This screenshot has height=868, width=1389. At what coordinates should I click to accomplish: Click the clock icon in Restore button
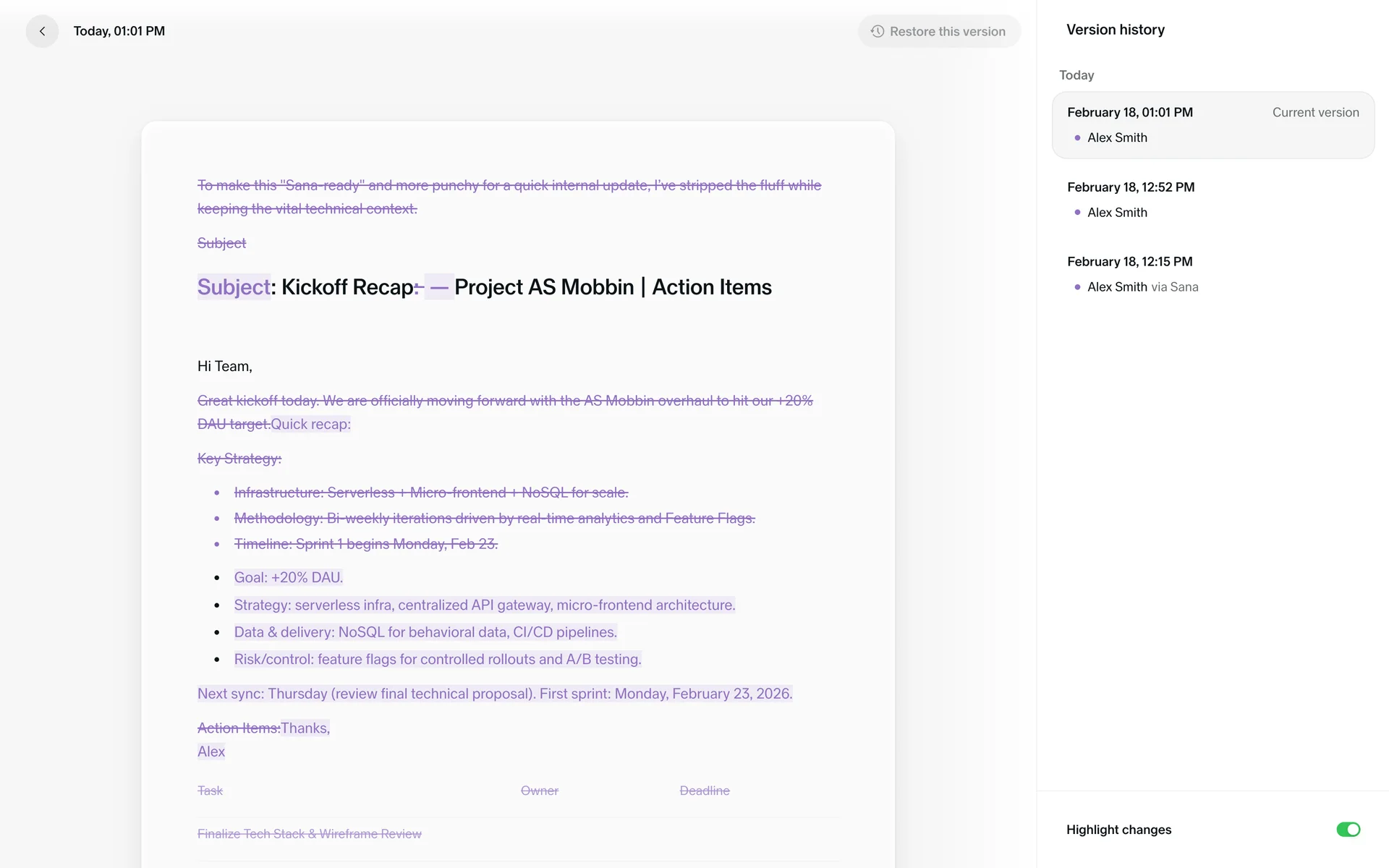(878, 31)
